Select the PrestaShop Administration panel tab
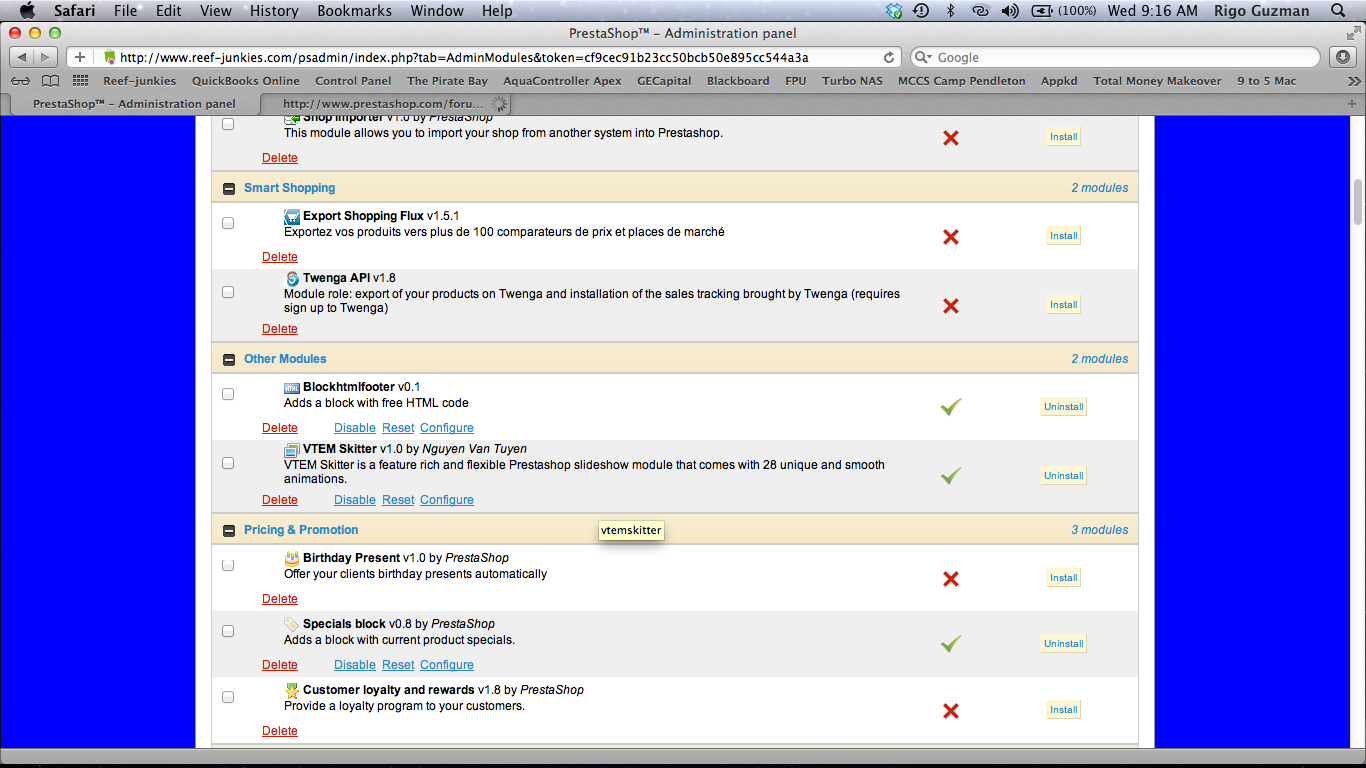The image size is (1366, 768). point(134,103)
